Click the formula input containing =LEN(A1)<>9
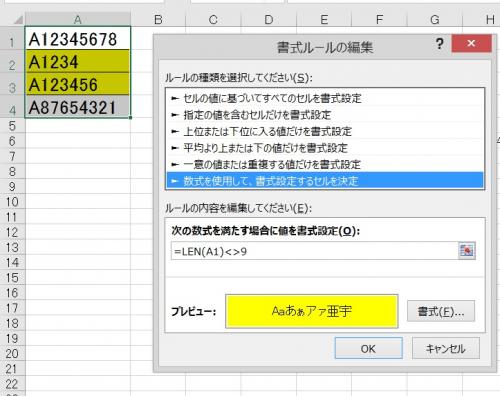The image size is (500, 396). tap(314, 251)
